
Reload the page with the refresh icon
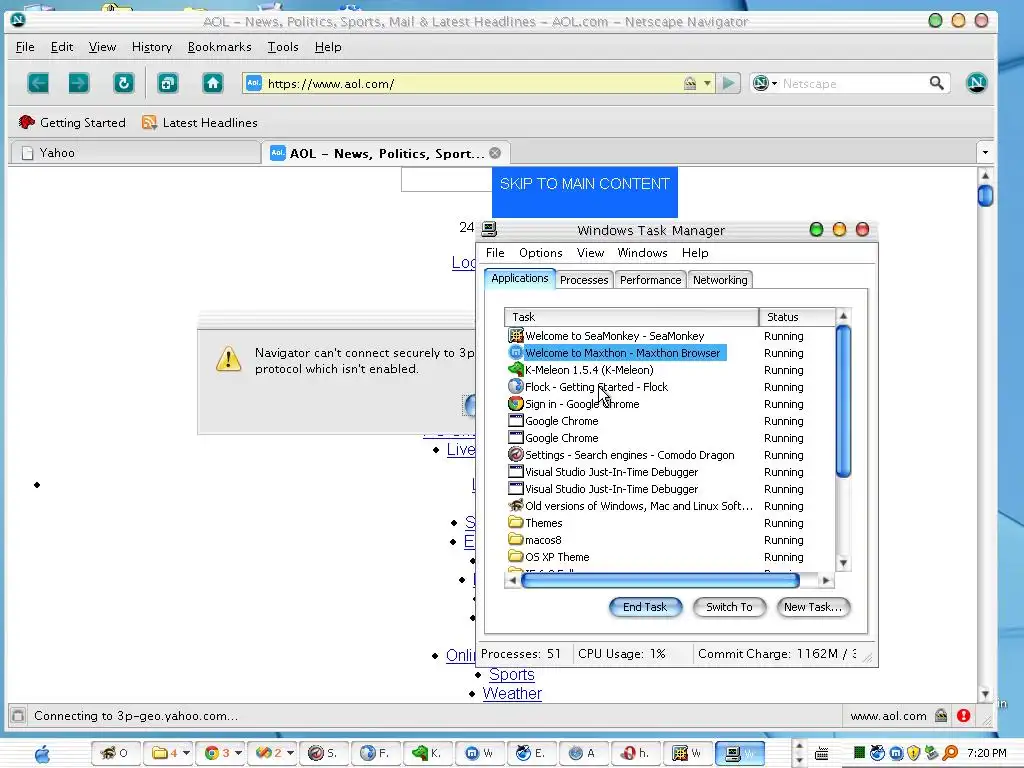click(x=123, y=83)
